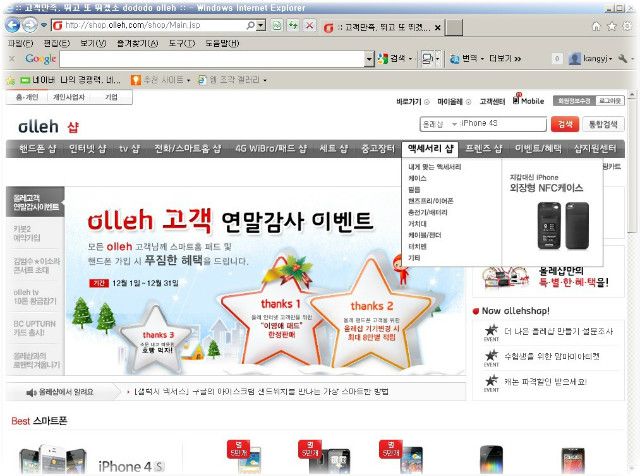The height and width of the screenshot is (476, 640).
Task: Go back with the browser Back arrow
Action: coord(13,25)
